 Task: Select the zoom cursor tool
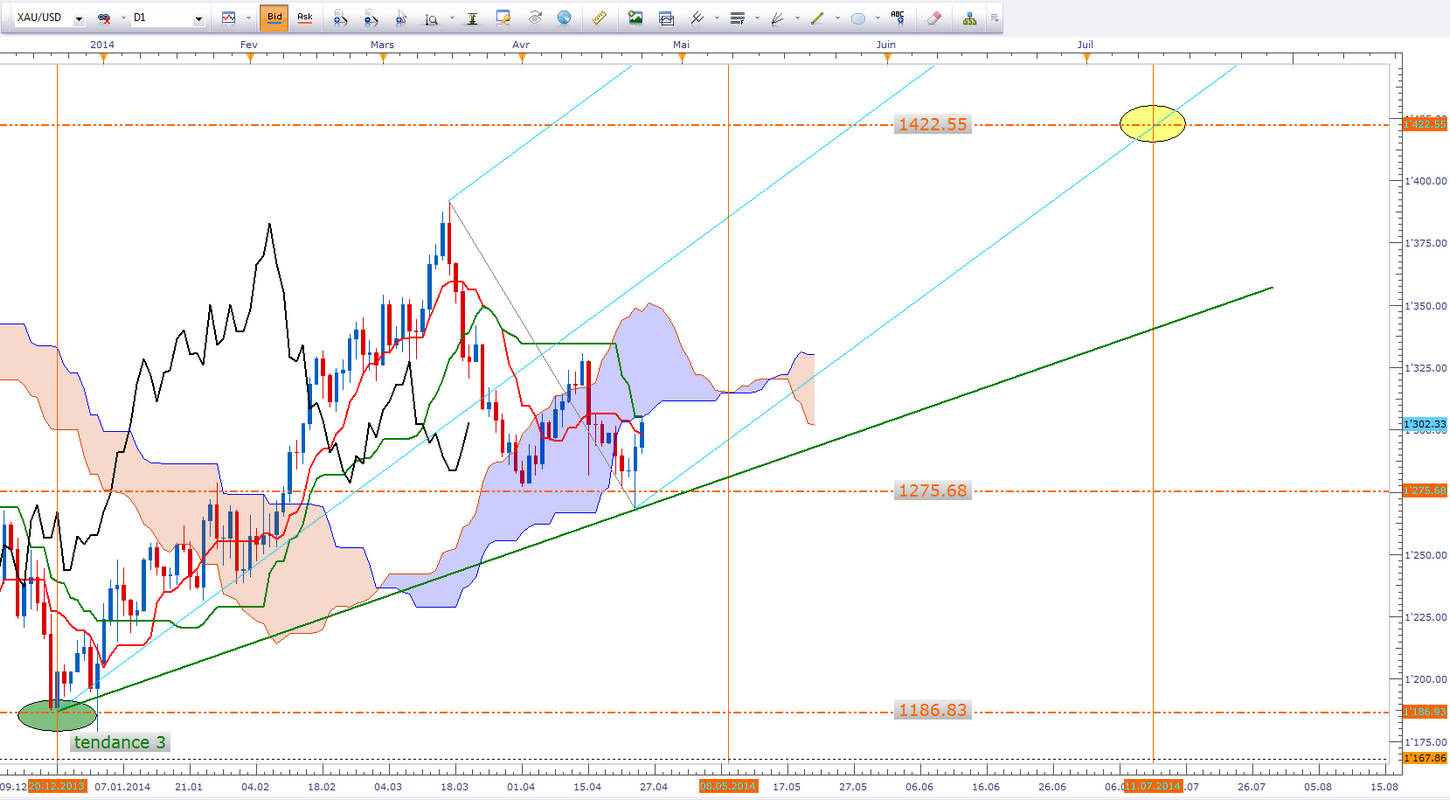tap(401, 18)
